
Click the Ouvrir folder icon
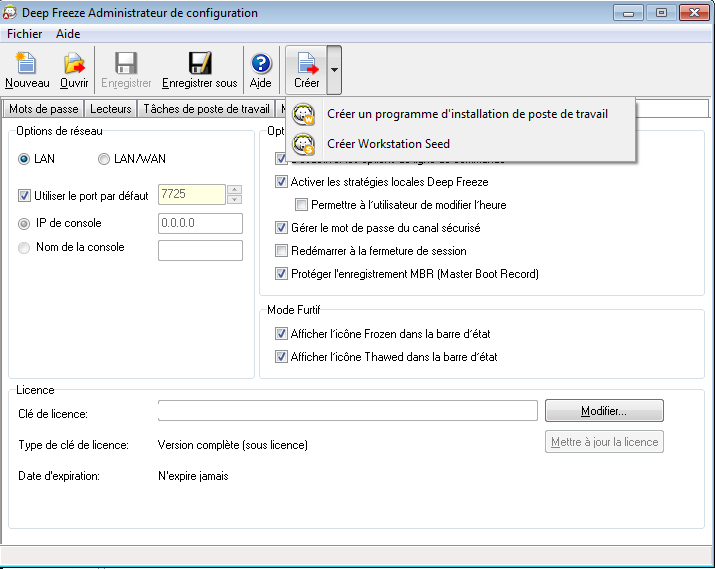click(74, 63)
